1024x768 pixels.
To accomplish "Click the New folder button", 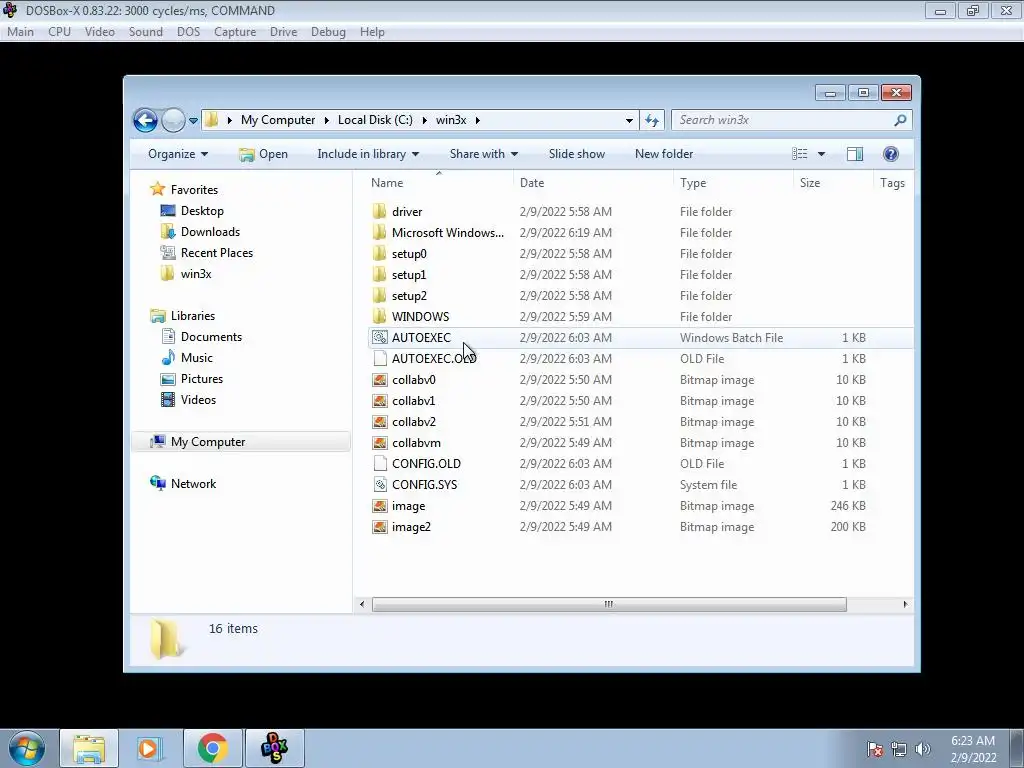I will click(664, 154).
